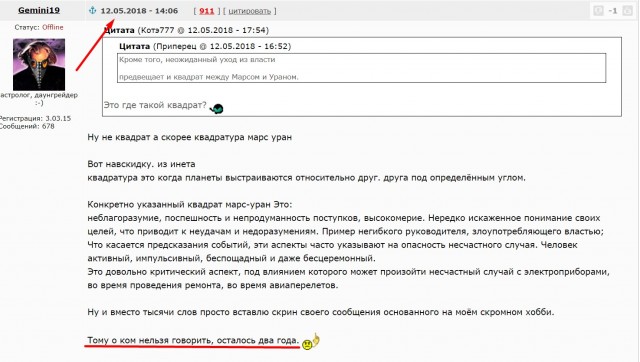Click the text 'Это где такой квадрат?'
This screenshot has height=362, width=640.
pos(155,105)
